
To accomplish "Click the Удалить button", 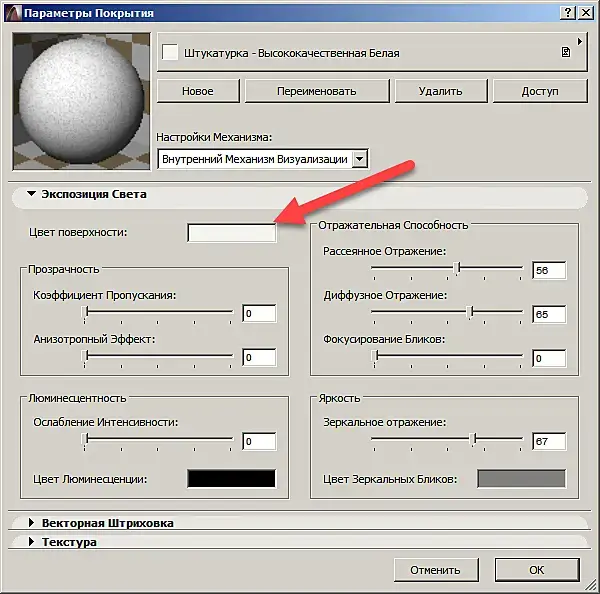I will coord(441,91).
